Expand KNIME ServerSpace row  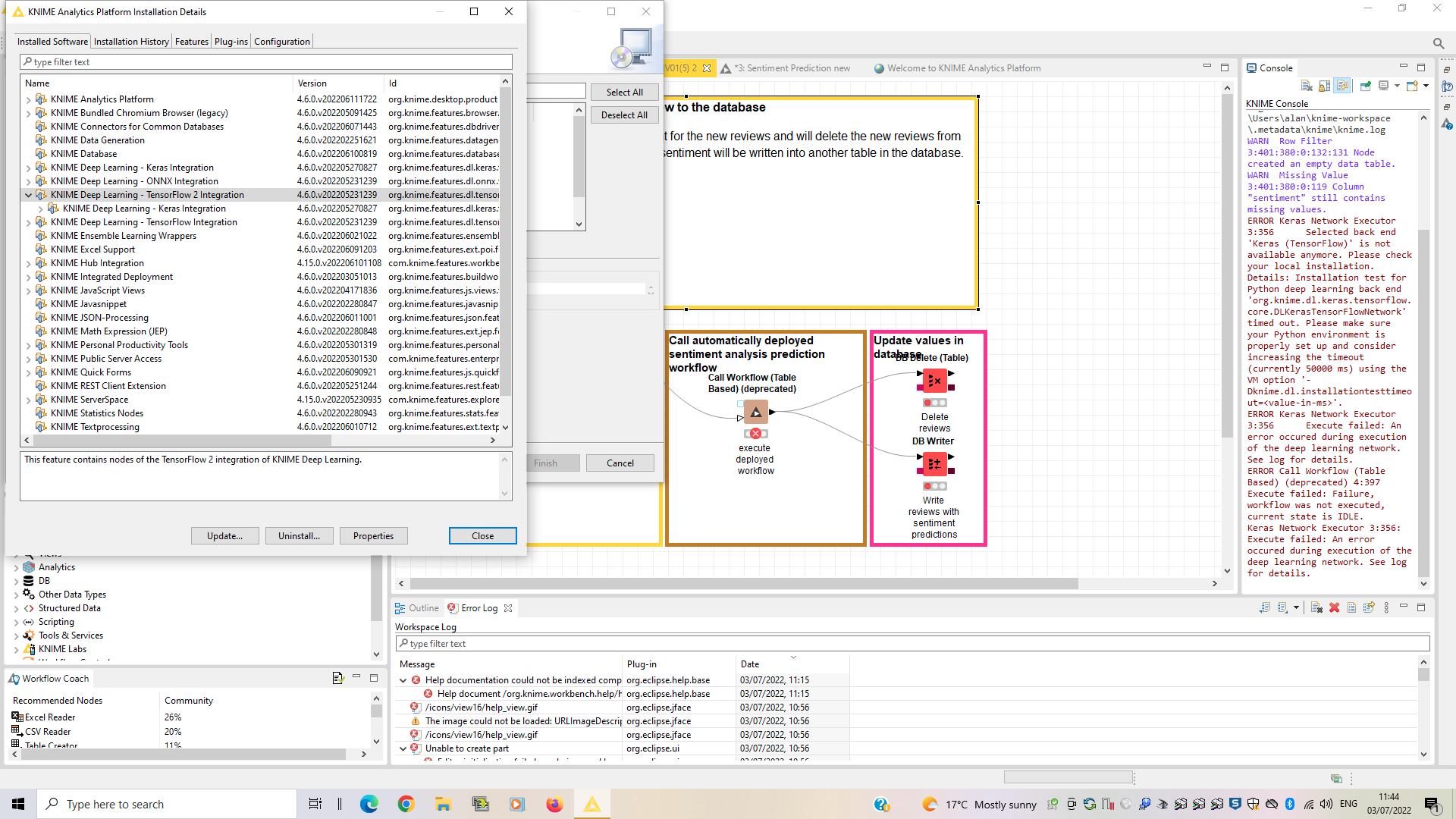click(x=29, y=400)
